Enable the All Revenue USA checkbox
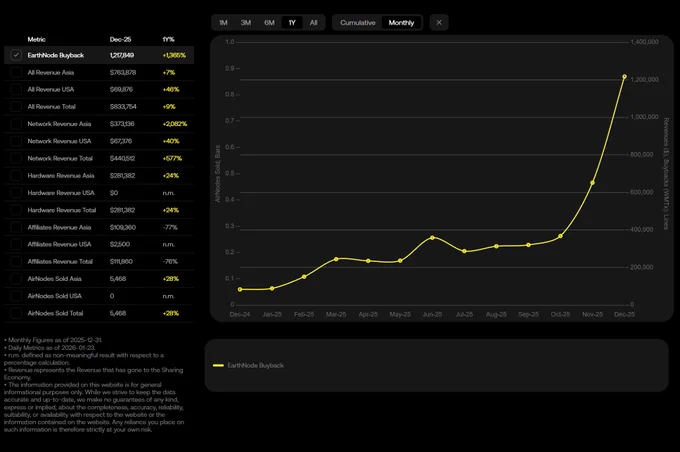This screenshot has width=680, height=452. tap(16, 90)
